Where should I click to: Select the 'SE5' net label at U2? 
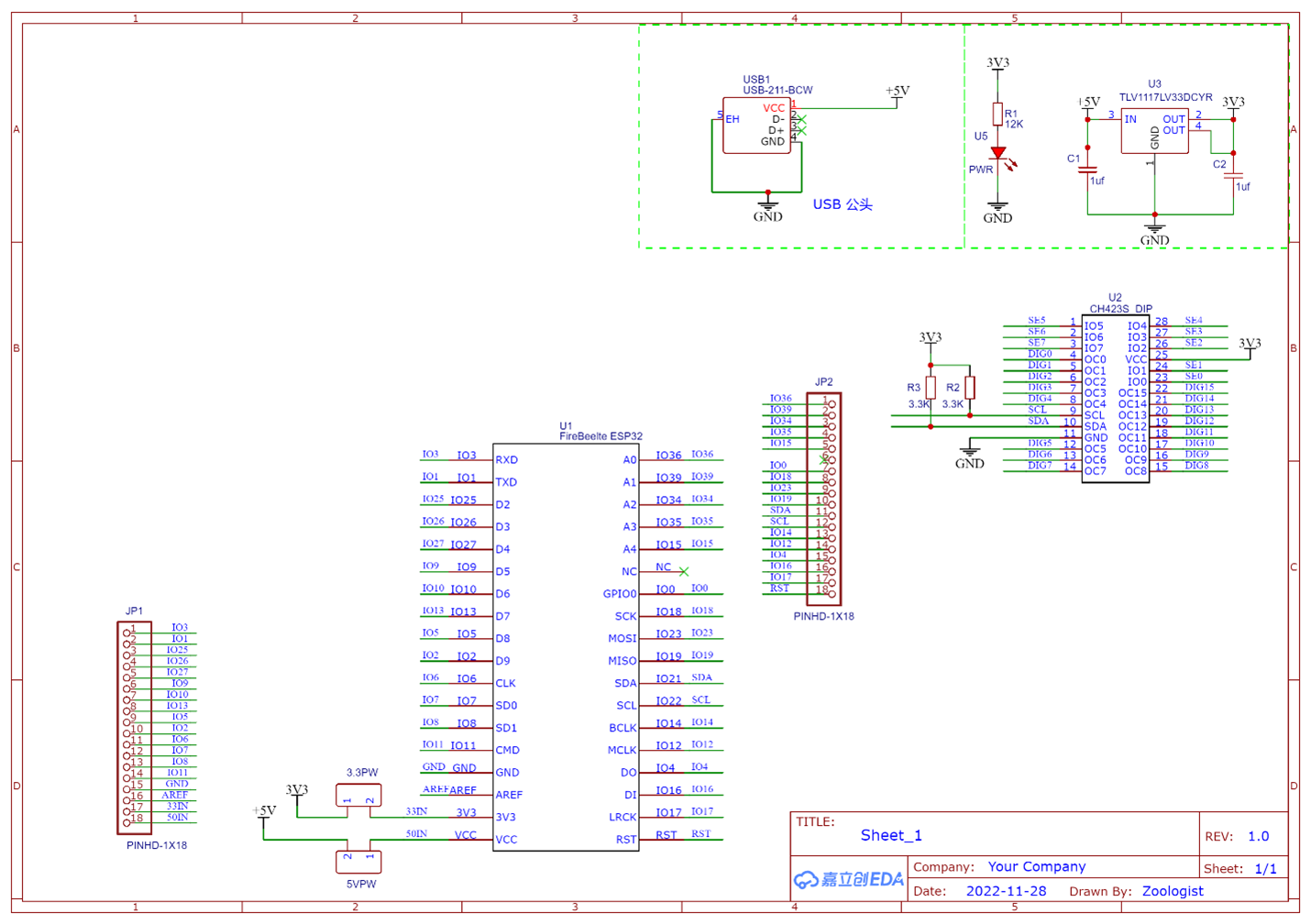[x=1037, y=321]
